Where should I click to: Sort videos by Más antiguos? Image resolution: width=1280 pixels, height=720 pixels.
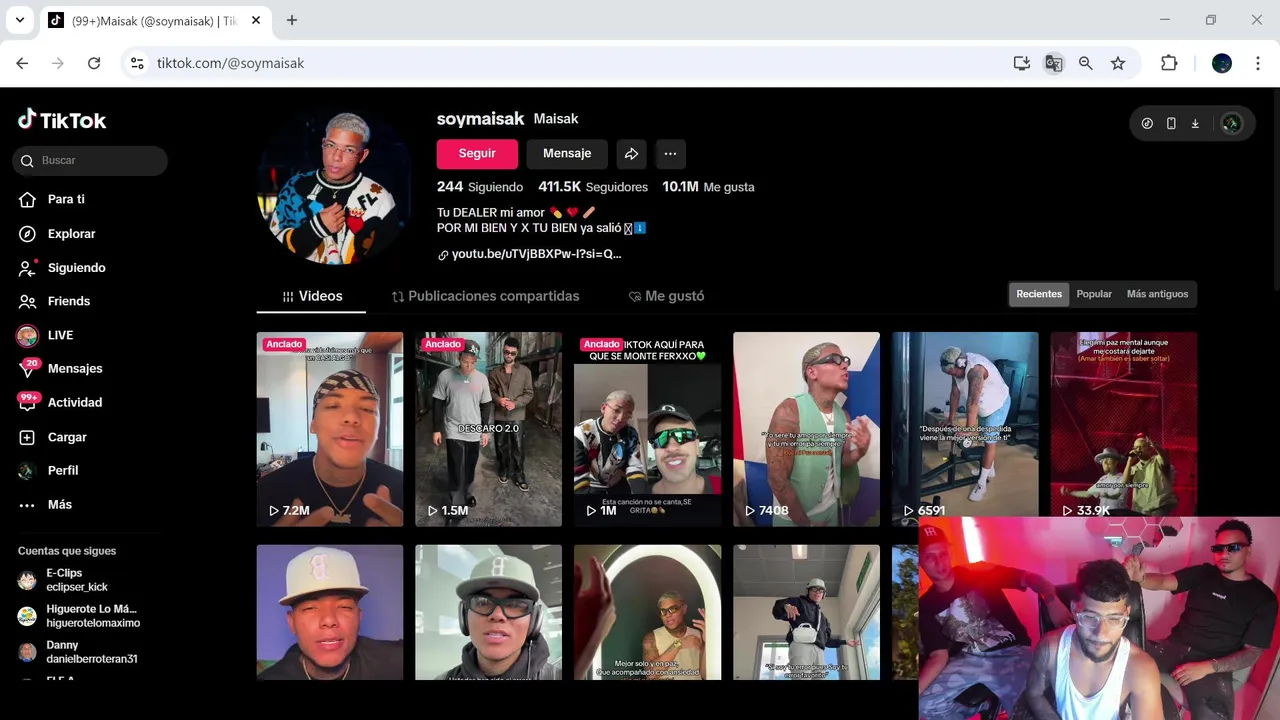point(1157,294)
